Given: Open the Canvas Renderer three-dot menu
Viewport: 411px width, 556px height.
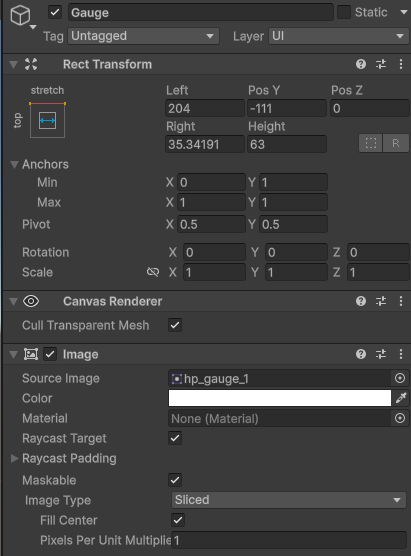Looking at the screenshot, I should 401,301.
